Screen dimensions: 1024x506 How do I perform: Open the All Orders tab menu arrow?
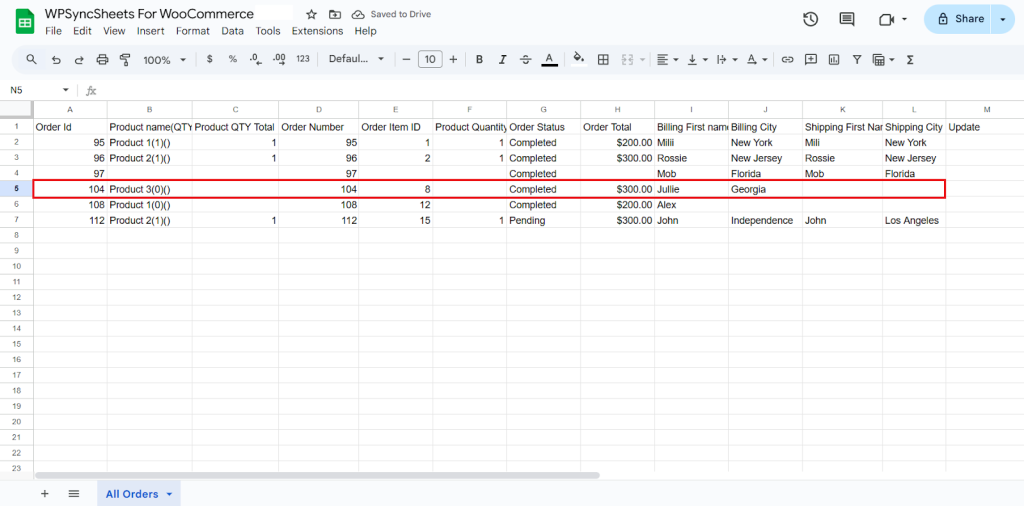point(169,494)
